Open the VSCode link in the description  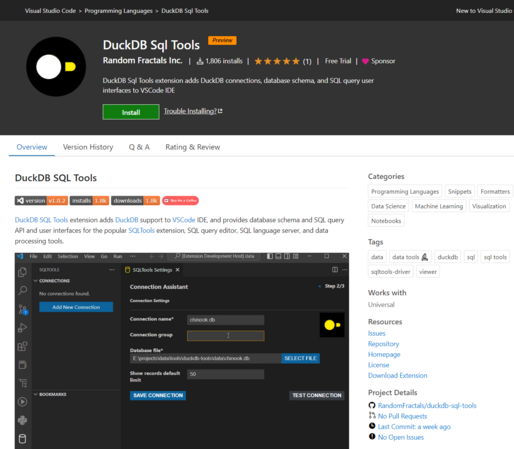pos(184,220)
